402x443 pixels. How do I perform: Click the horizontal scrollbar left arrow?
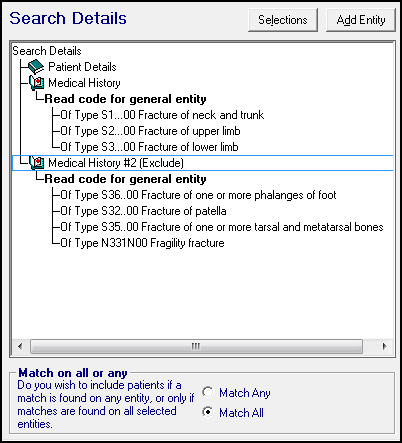(x=20, y=346)
